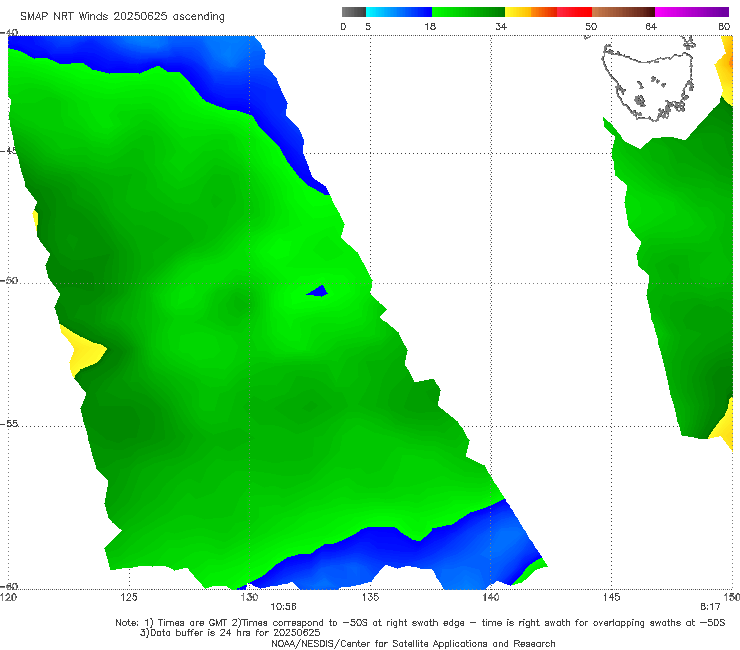Click the yellow wind patch on the swath's west edge

point(84,350)
